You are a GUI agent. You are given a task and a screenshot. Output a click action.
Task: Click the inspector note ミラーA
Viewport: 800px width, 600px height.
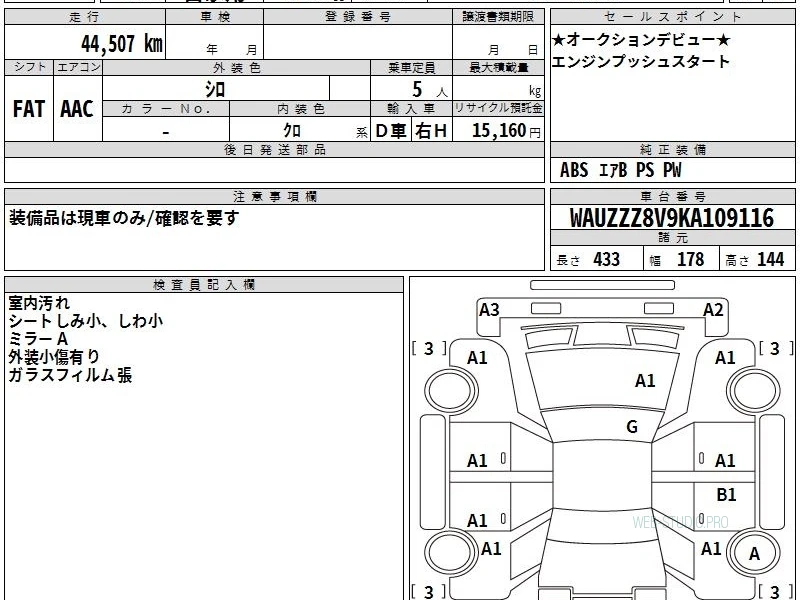coord(38,339)
